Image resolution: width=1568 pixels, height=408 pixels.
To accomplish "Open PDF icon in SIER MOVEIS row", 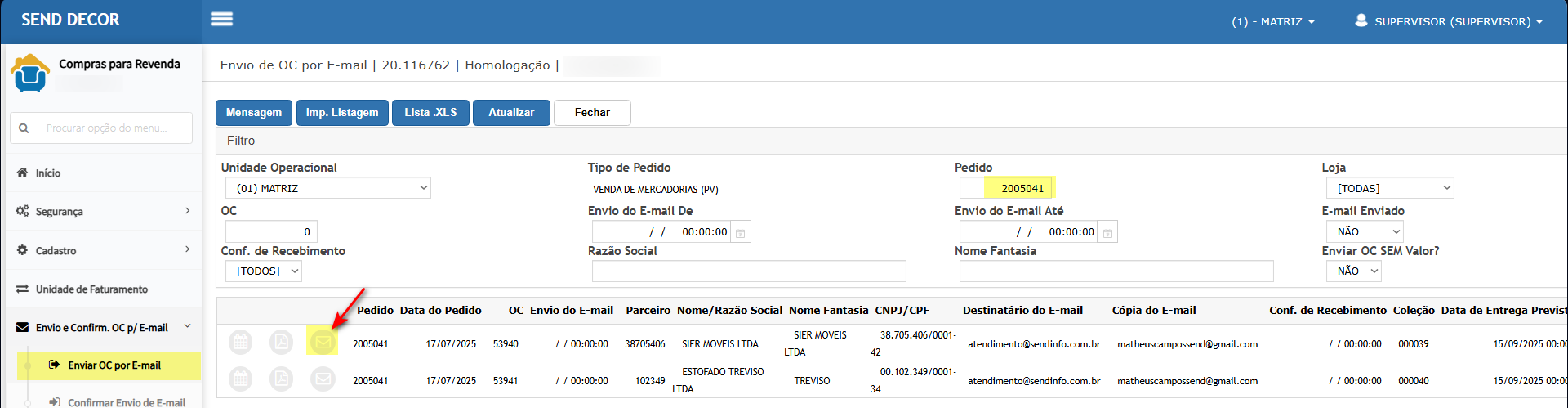I will (x=281, y=342).
